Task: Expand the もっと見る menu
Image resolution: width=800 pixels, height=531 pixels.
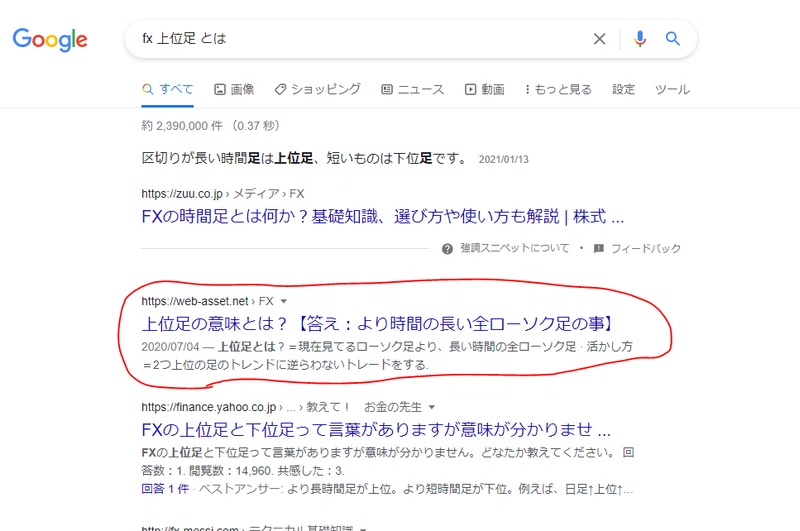Action: 559,89
